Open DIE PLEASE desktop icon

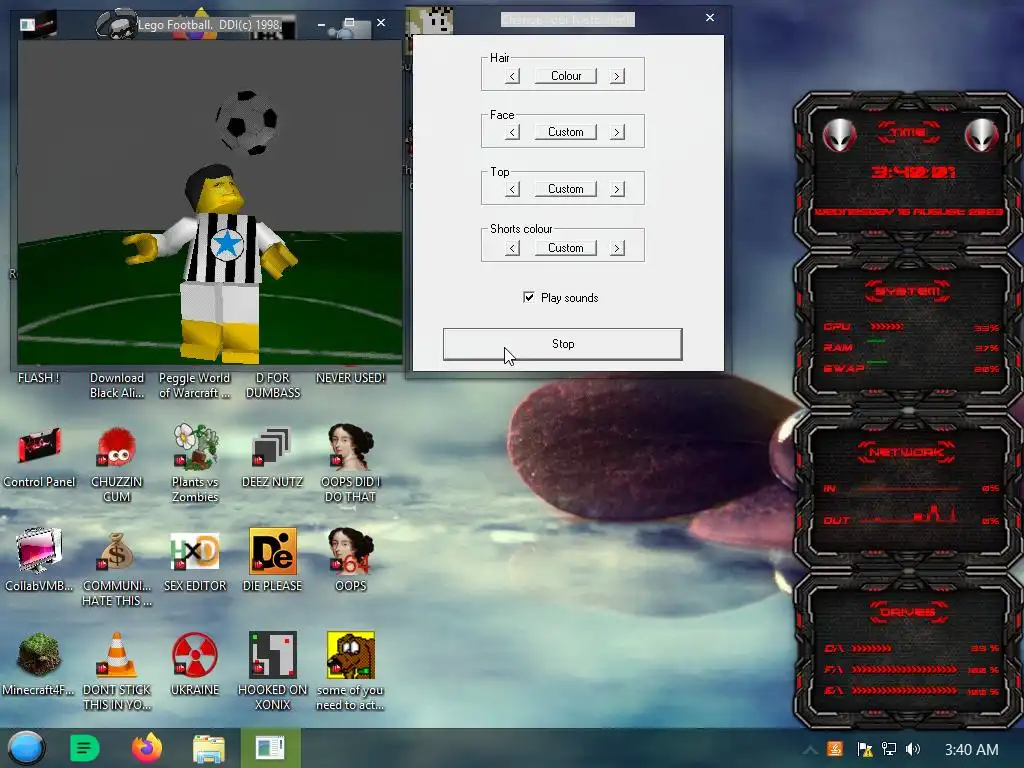tap(272, 560)
